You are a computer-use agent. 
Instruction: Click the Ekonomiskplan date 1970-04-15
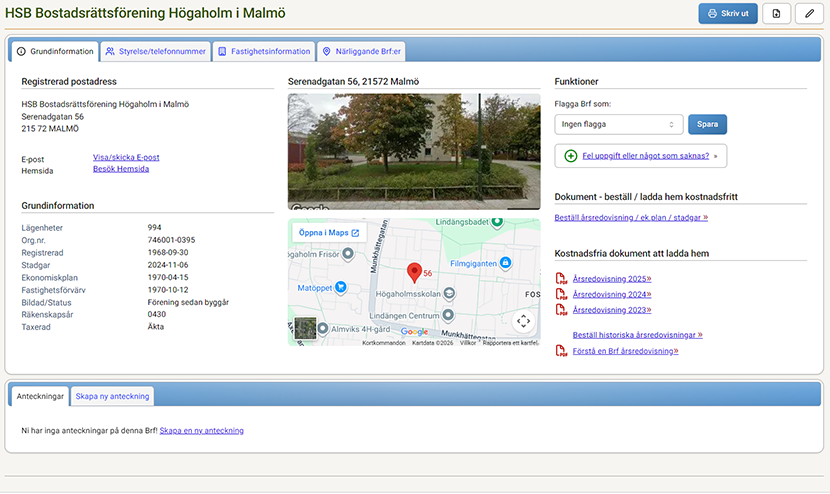click(168, 277)
